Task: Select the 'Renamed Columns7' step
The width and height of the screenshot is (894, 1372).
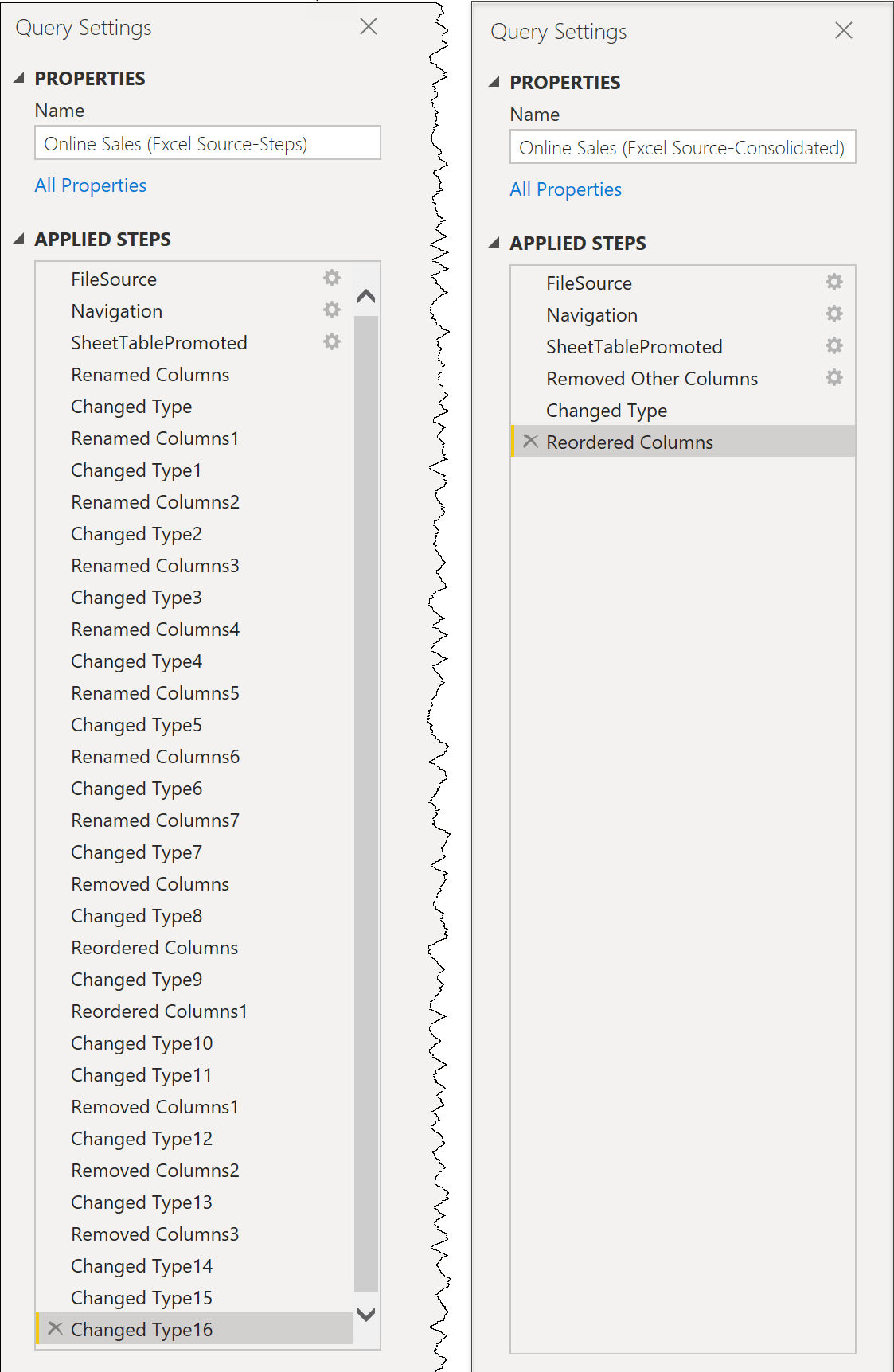Action: click(x=193, y=820)
